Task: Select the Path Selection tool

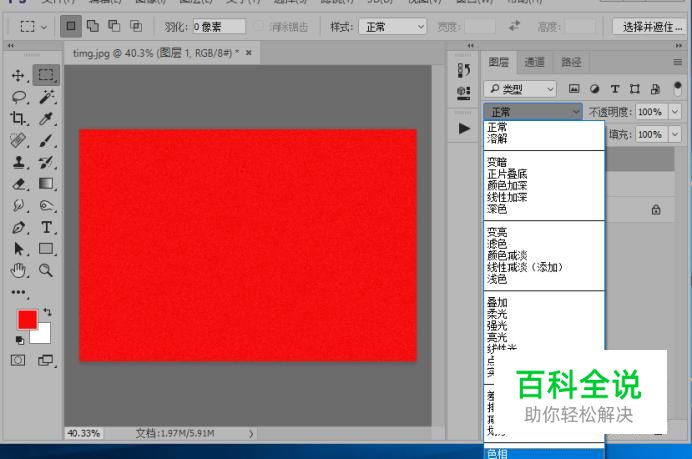Action: click(19, 249)
